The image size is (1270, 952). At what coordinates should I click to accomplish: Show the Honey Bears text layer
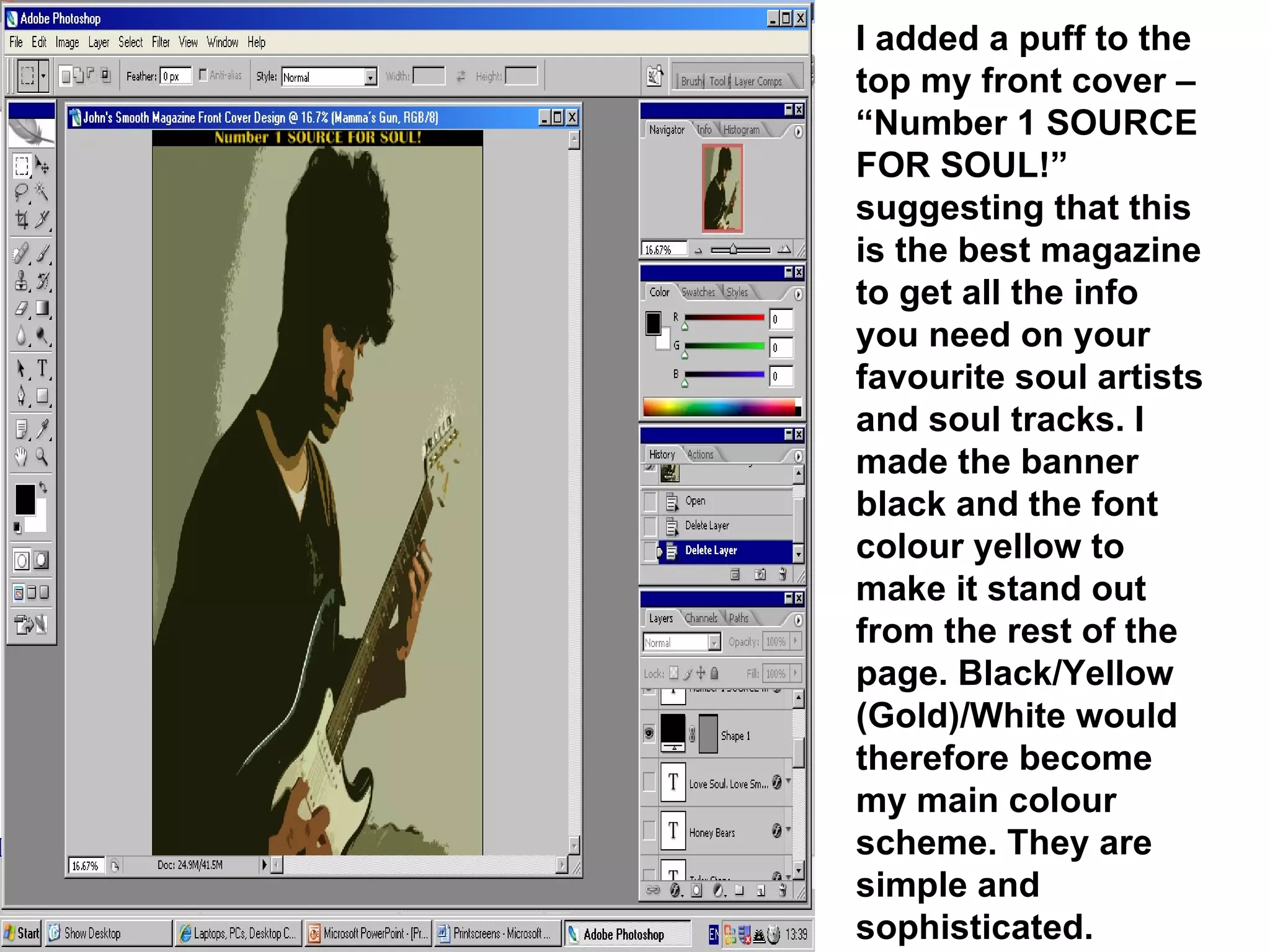click(649, 831)
